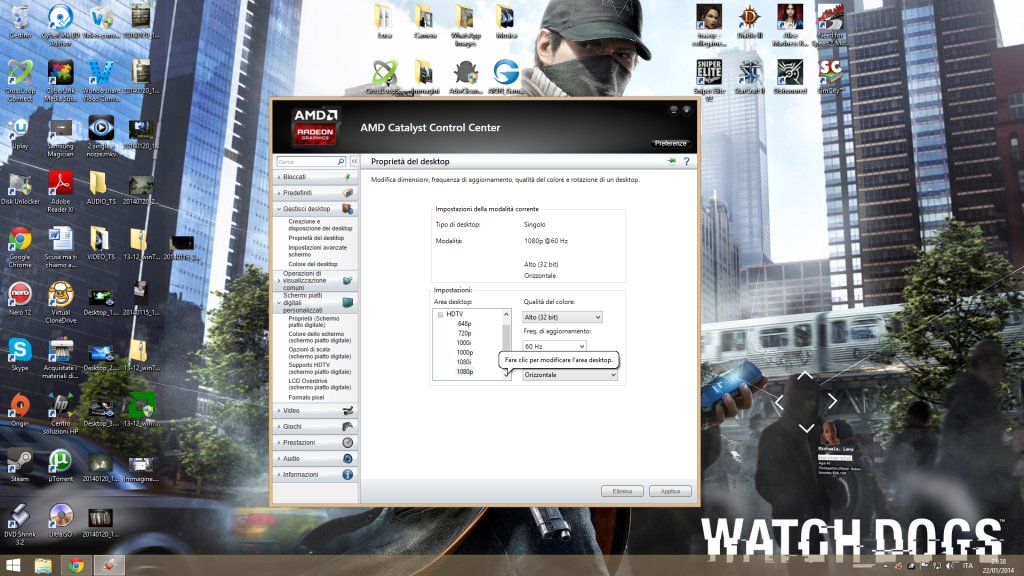Open Samsung Magician desktop shortcut
1024x576 pixels.
click(60, 137)
